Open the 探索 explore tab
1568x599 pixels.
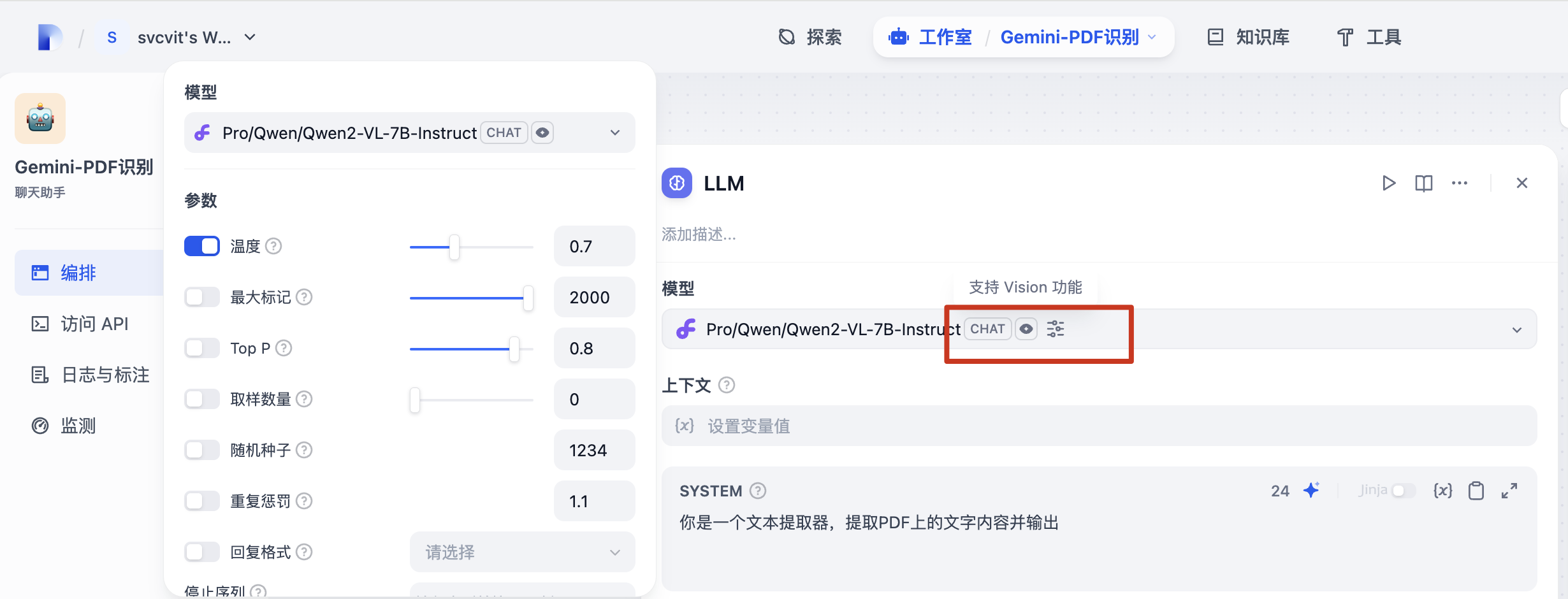click(810, 38)
